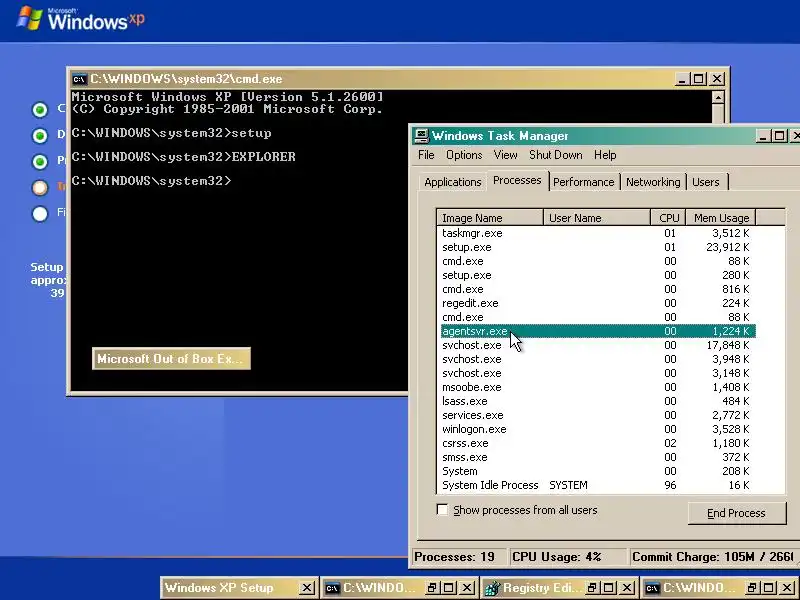800x600 pixels.
Task: Select the msoobe.exe process
Action: 596,387
